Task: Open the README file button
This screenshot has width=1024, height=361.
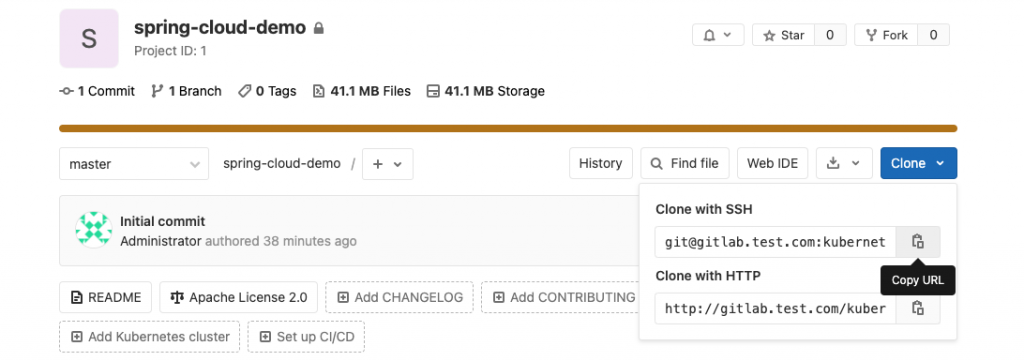Action: pos(105,298)
